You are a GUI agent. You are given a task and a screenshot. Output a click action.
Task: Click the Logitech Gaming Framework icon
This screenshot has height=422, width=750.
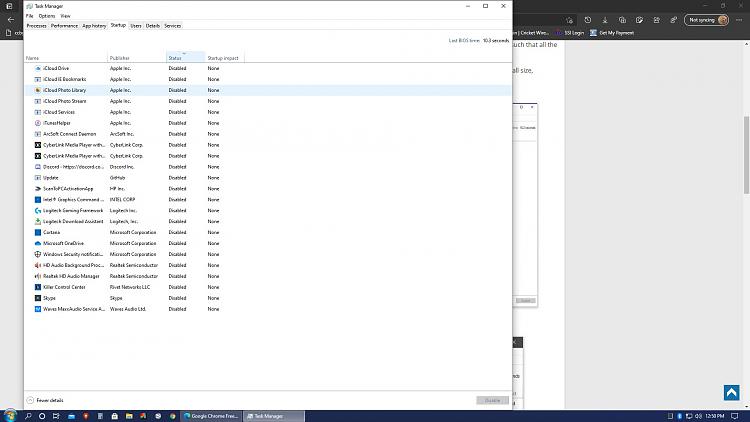click(x=38, y=211)
